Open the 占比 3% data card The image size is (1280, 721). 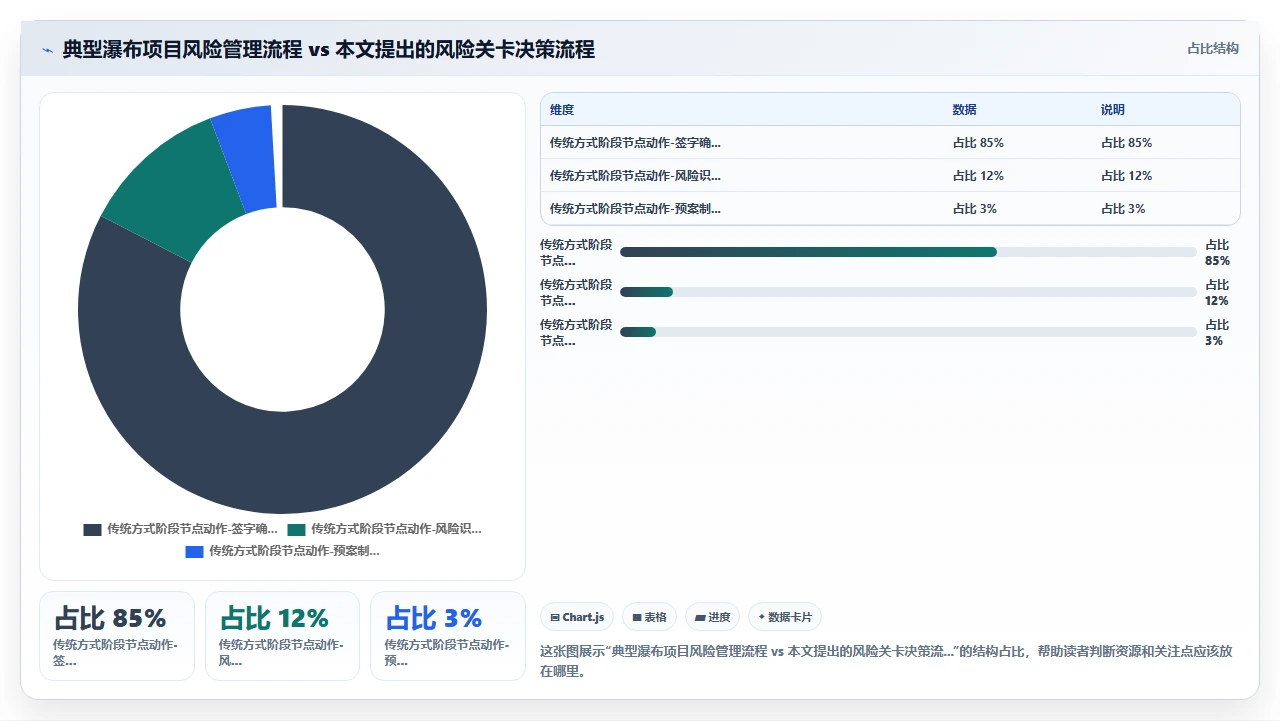pos(448,636)
